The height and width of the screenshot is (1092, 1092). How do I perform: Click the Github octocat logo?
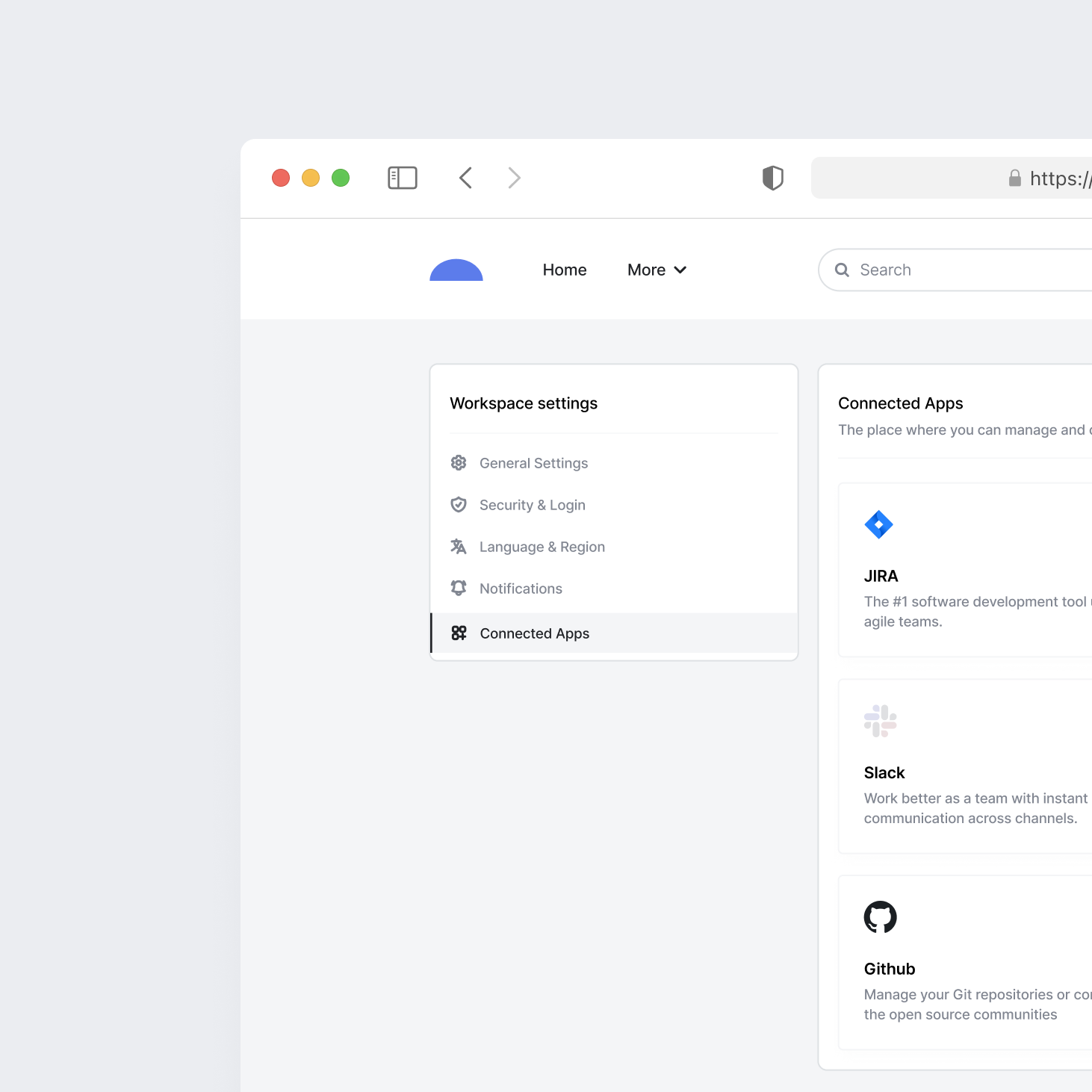[880, 917]
